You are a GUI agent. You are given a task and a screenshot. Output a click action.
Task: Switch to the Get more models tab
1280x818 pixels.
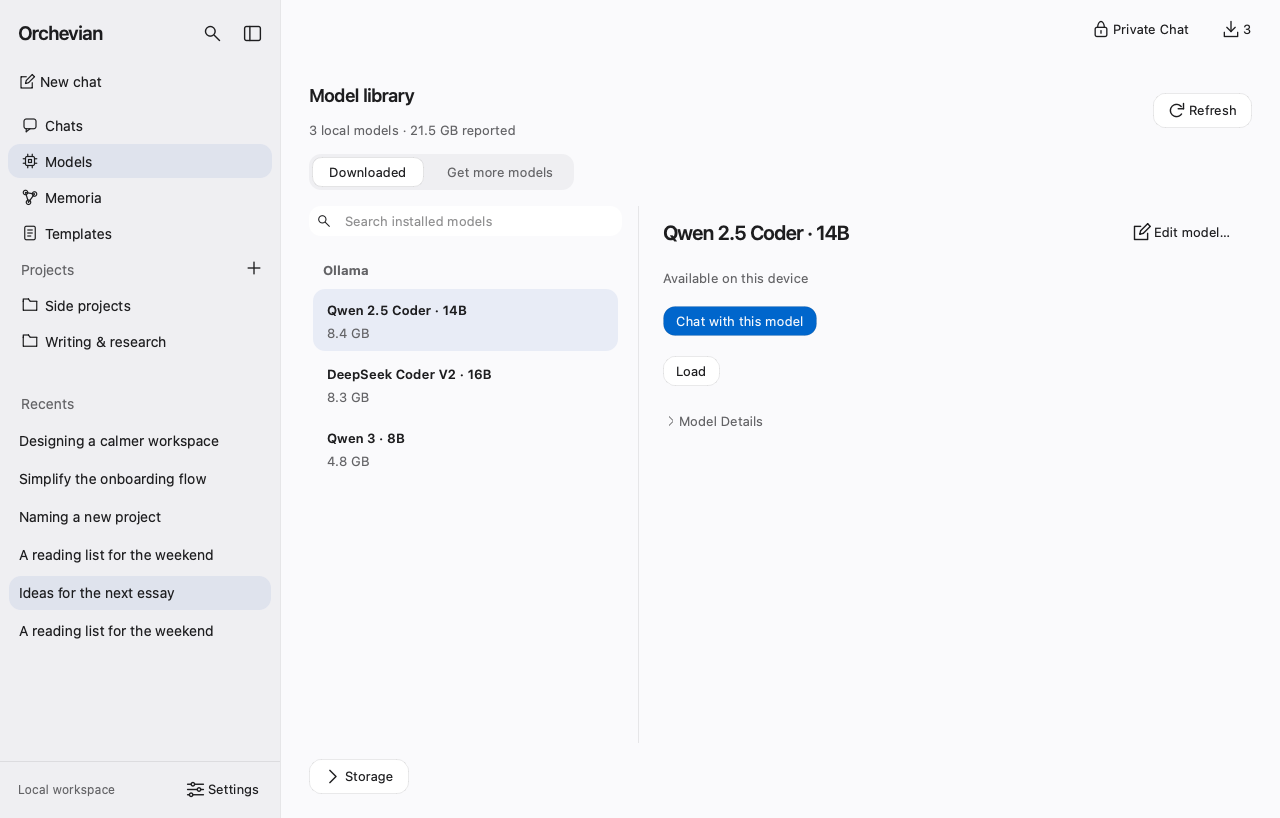pyautogui.click(x=500, y=172)
